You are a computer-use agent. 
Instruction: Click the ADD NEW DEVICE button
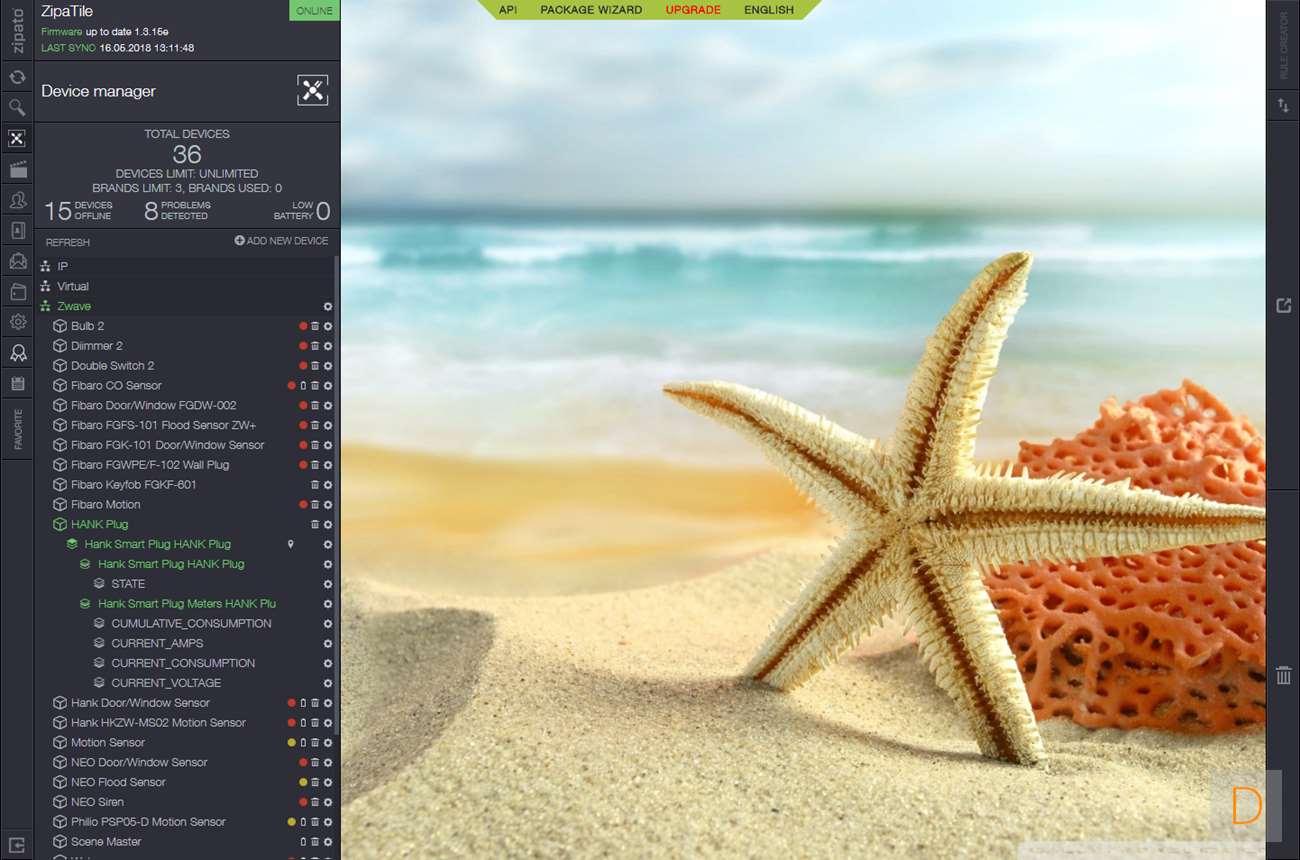(281, 241)
